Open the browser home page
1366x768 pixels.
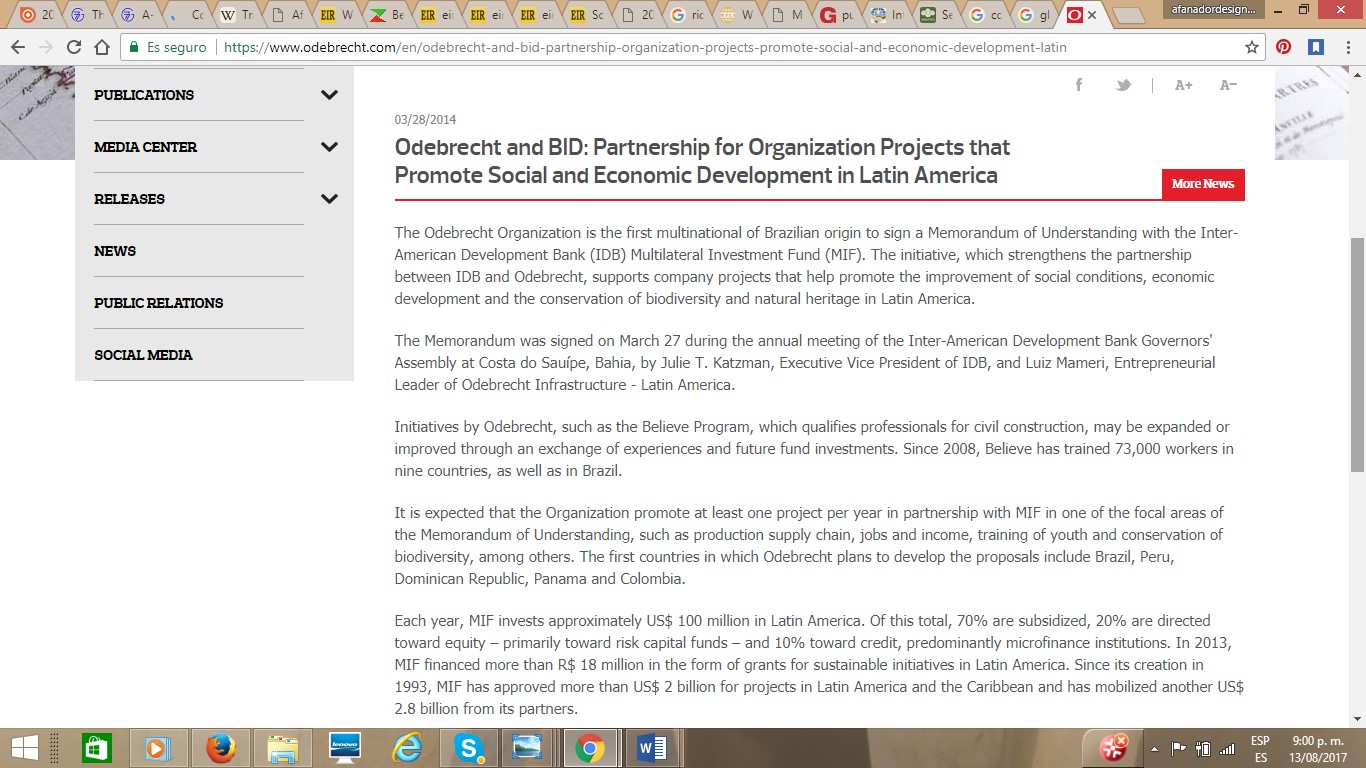tap(101, 47)
